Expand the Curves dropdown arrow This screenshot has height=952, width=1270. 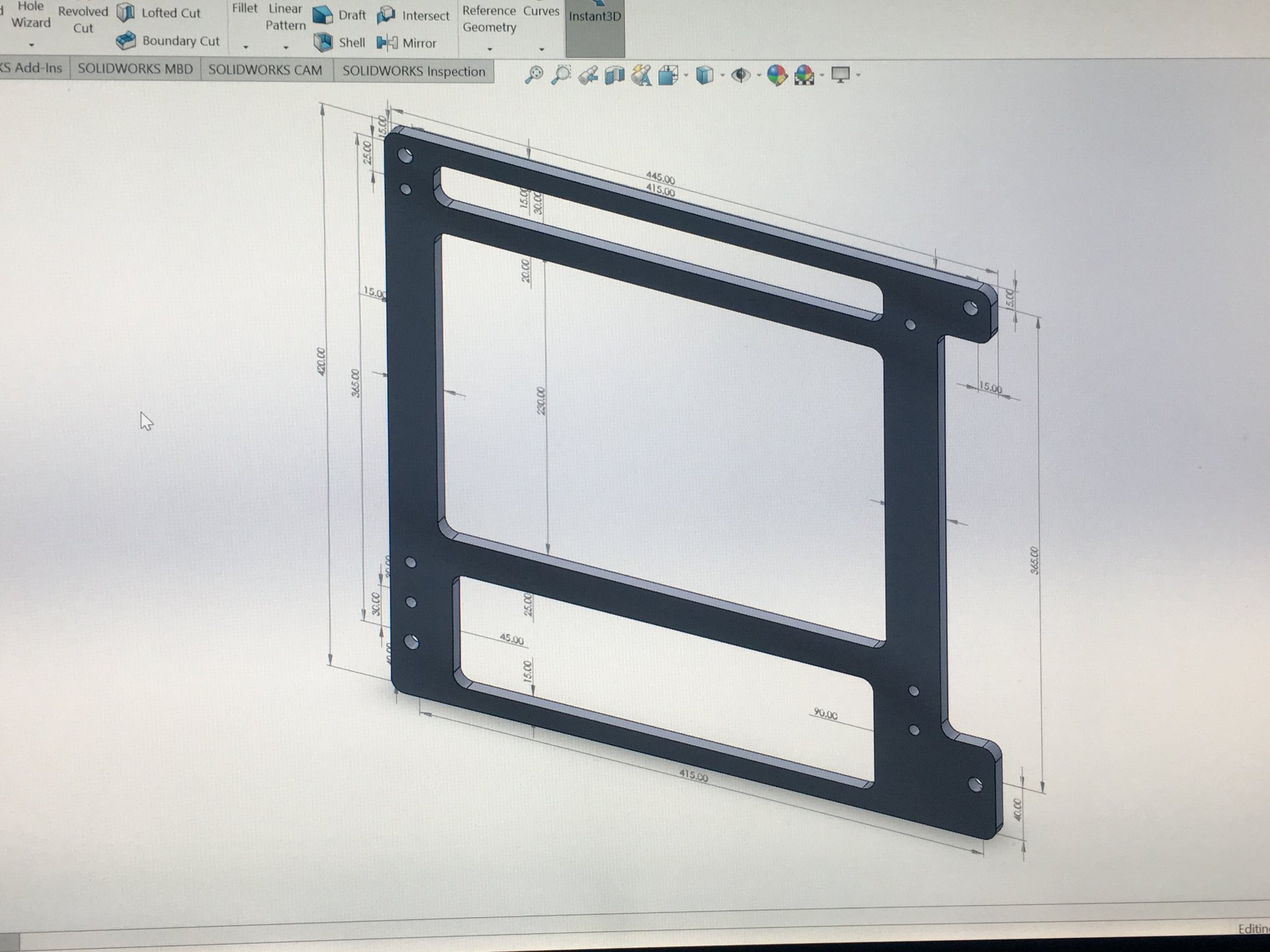click(x=542, y=49)
